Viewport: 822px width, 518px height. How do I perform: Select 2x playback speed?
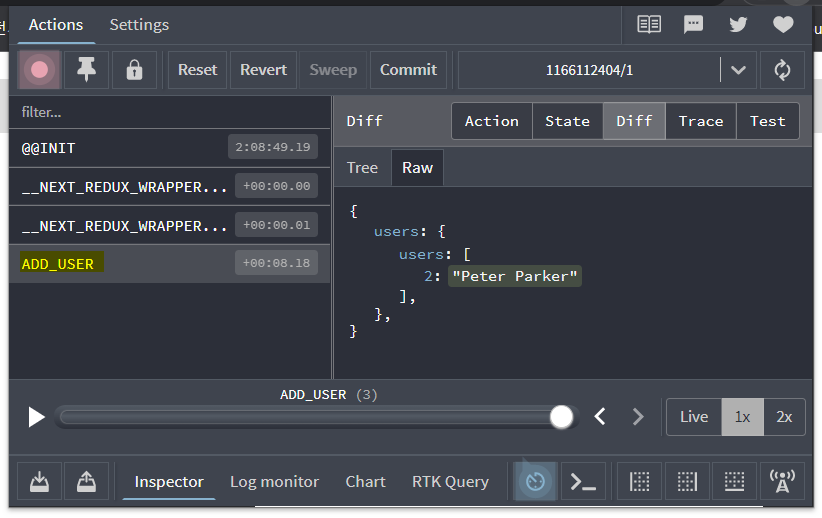[784, 417]
